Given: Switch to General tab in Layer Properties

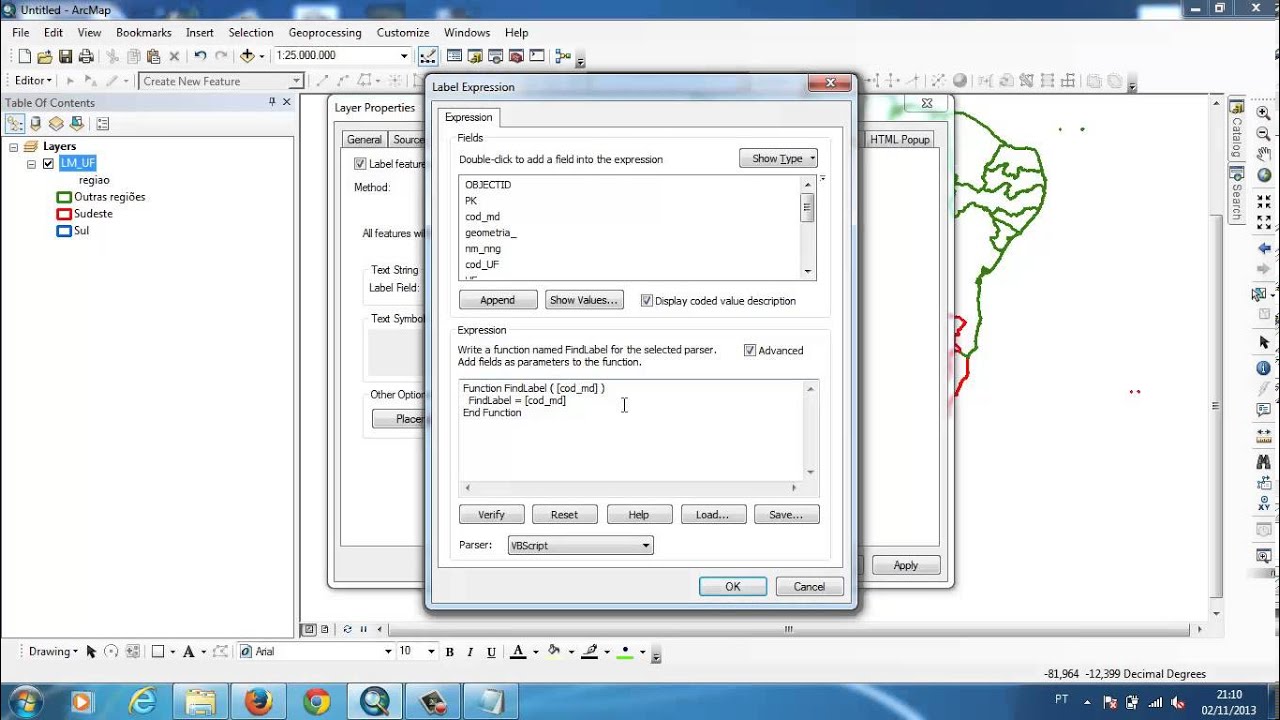Looking at the screenshot, I should 364,140.
